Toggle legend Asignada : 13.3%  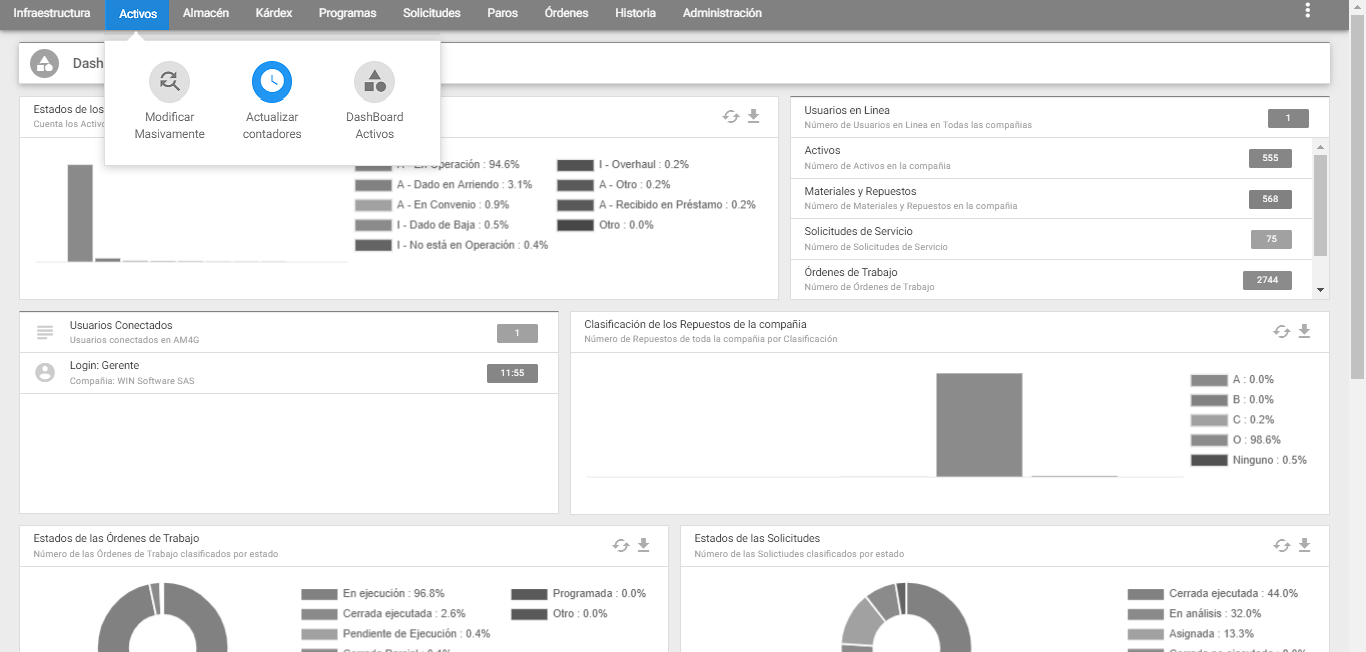(1191, 634)
